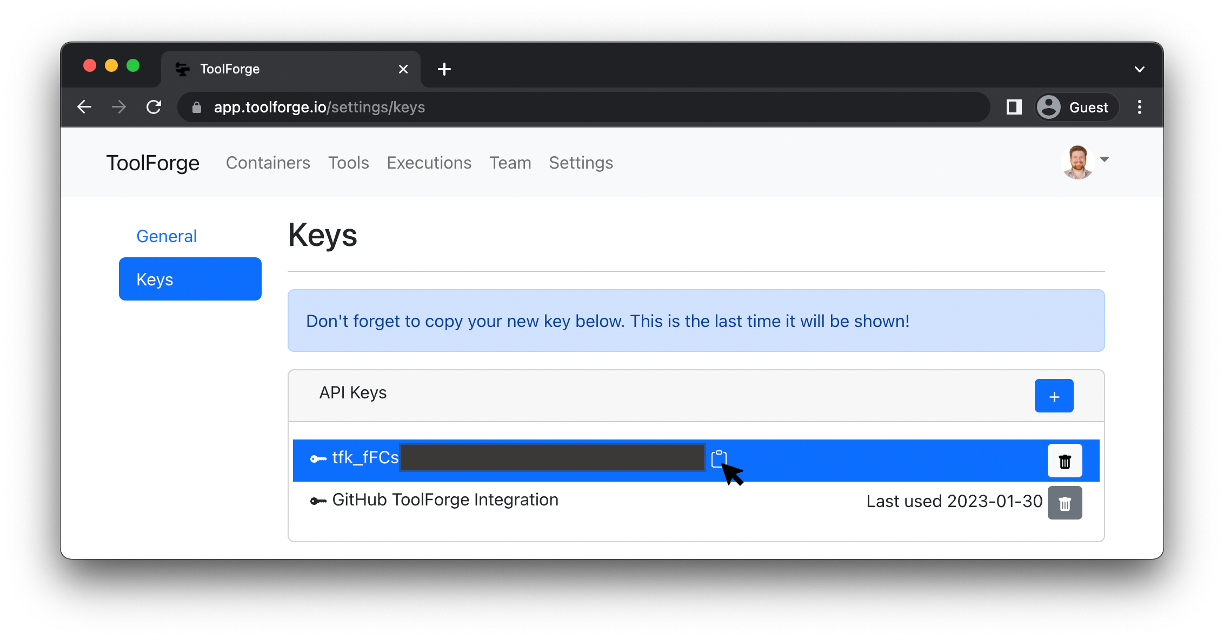1224x640 pixels.
Task: Delete the tfk_fFCs API key
Action: click(1065, 461)
